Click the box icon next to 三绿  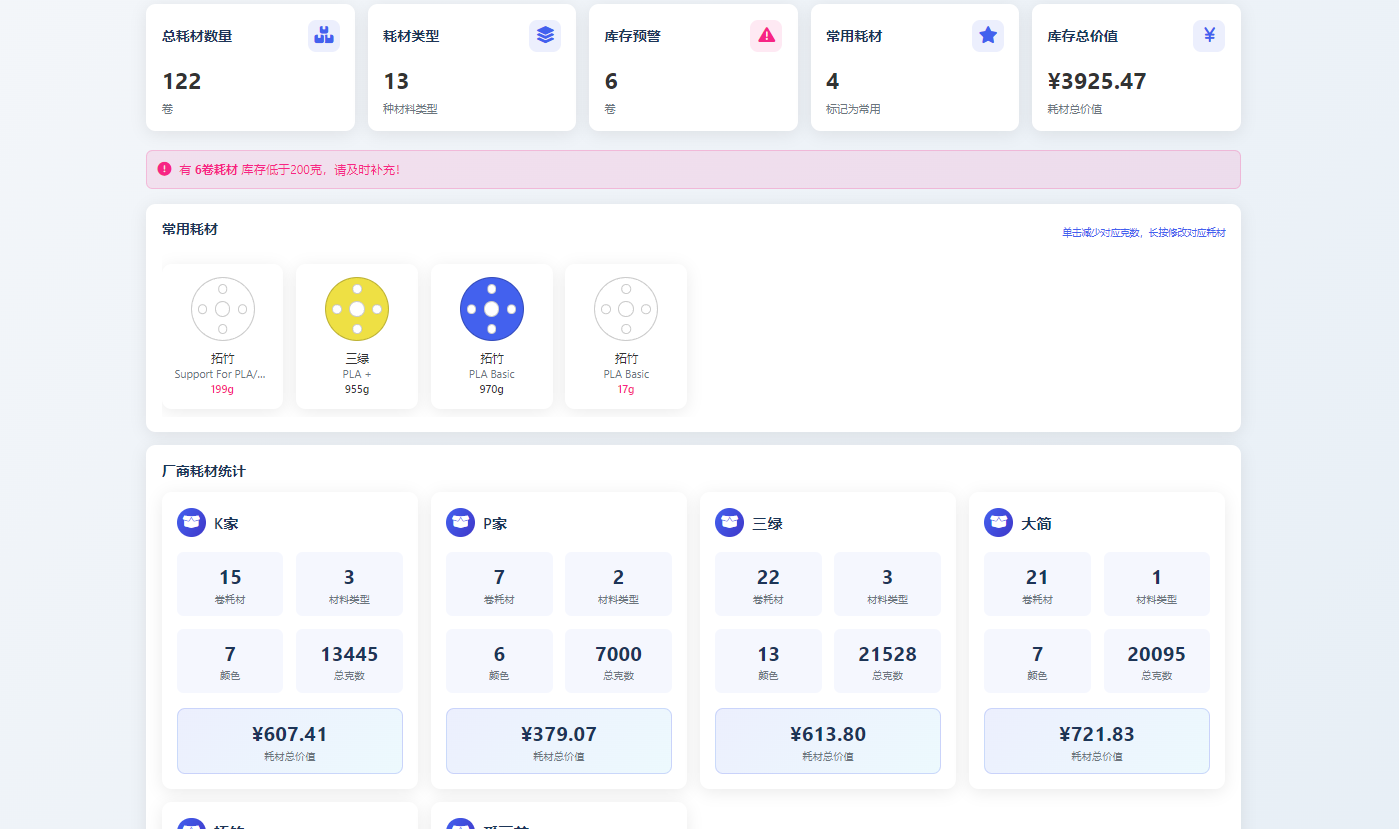(x=729, y=522)
